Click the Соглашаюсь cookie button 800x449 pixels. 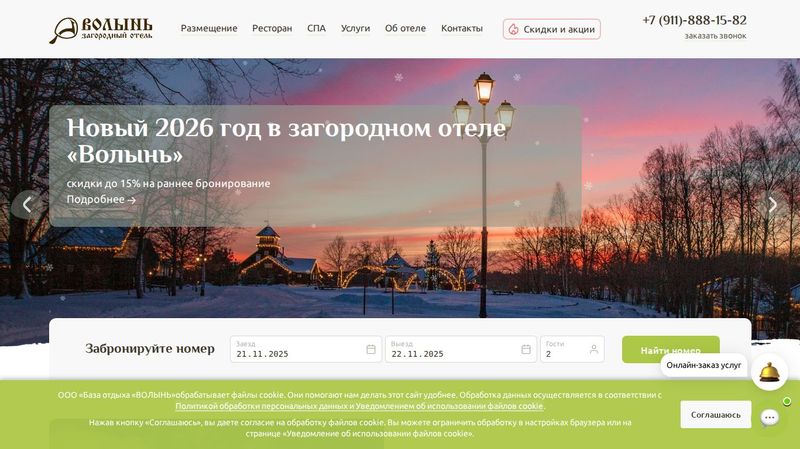click(715, 415)
